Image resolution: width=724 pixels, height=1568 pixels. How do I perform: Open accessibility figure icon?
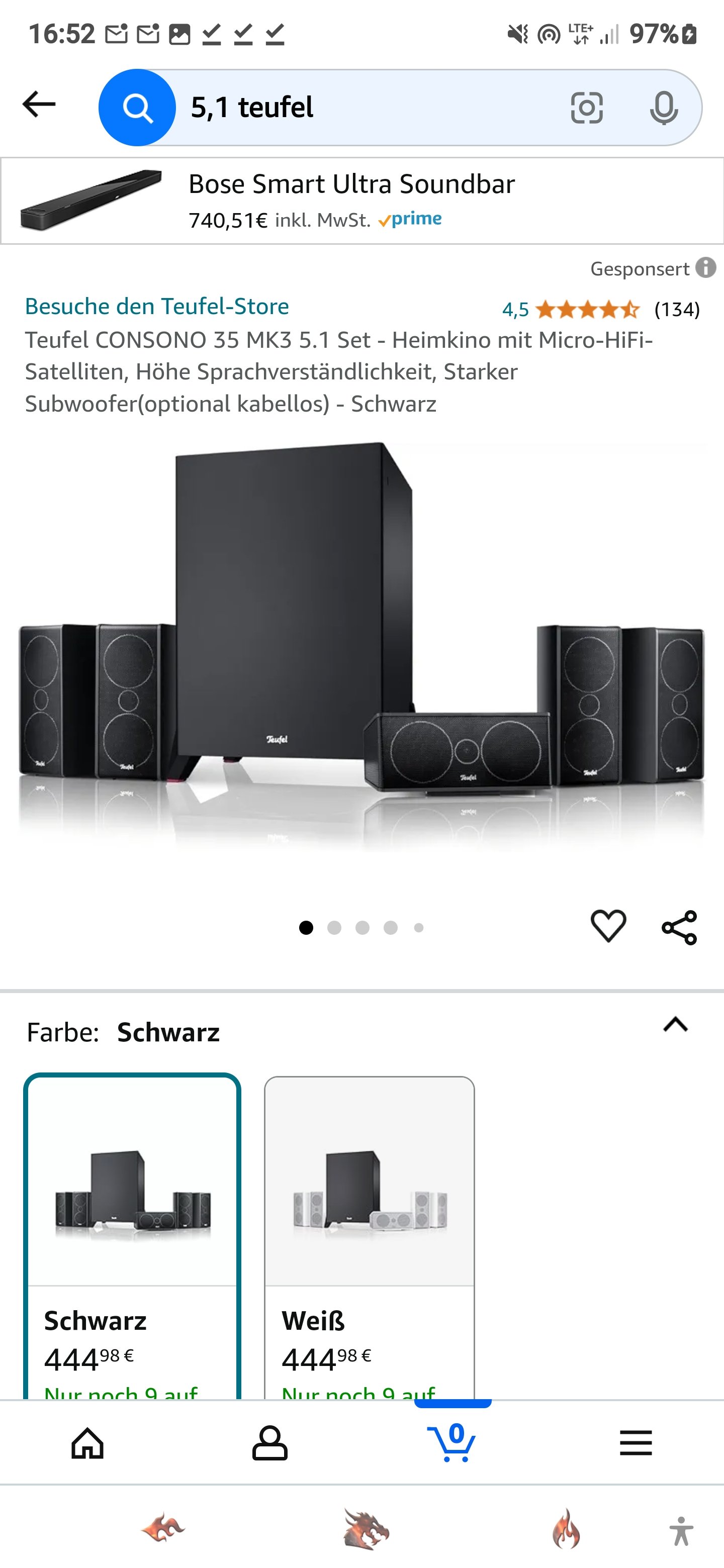pyautogui.click(x=681, y=1530)
